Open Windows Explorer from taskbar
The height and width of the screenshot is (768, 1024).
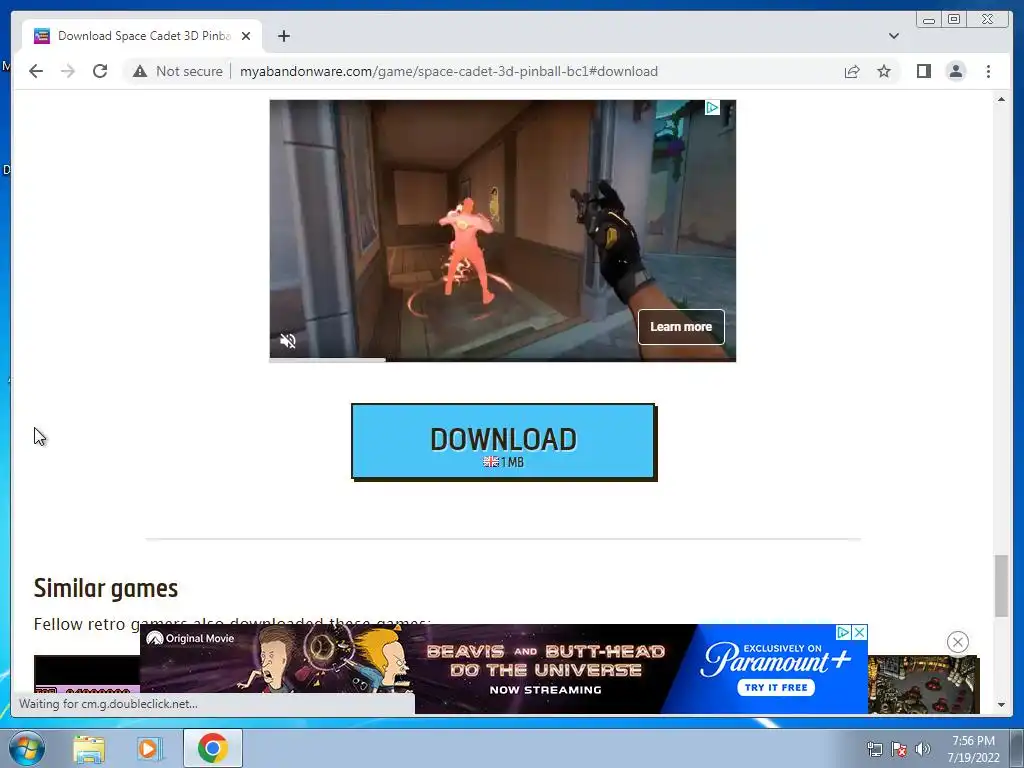pyautogui.click(x=89, y=748)
